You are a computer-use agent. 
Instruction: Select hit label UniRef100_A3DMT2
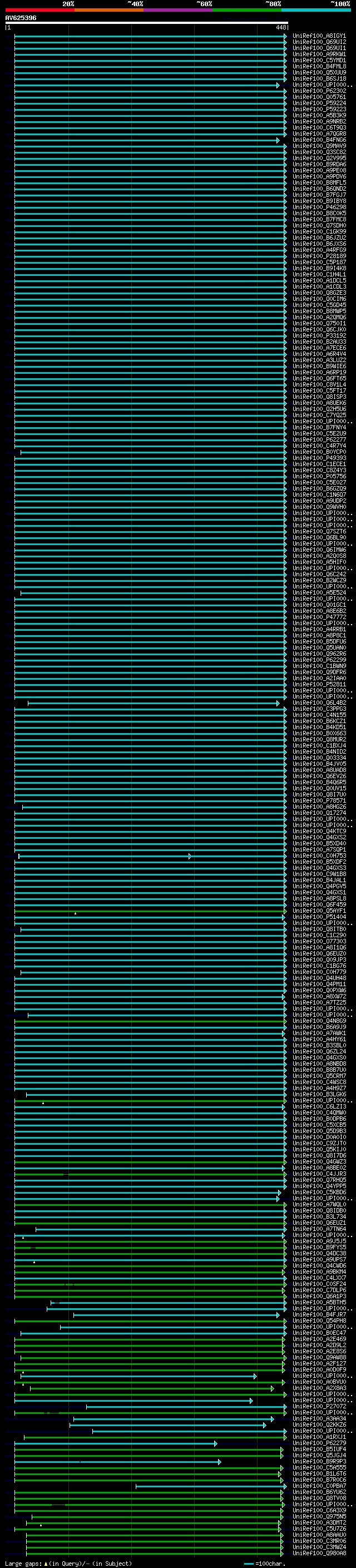(319, 1523)
